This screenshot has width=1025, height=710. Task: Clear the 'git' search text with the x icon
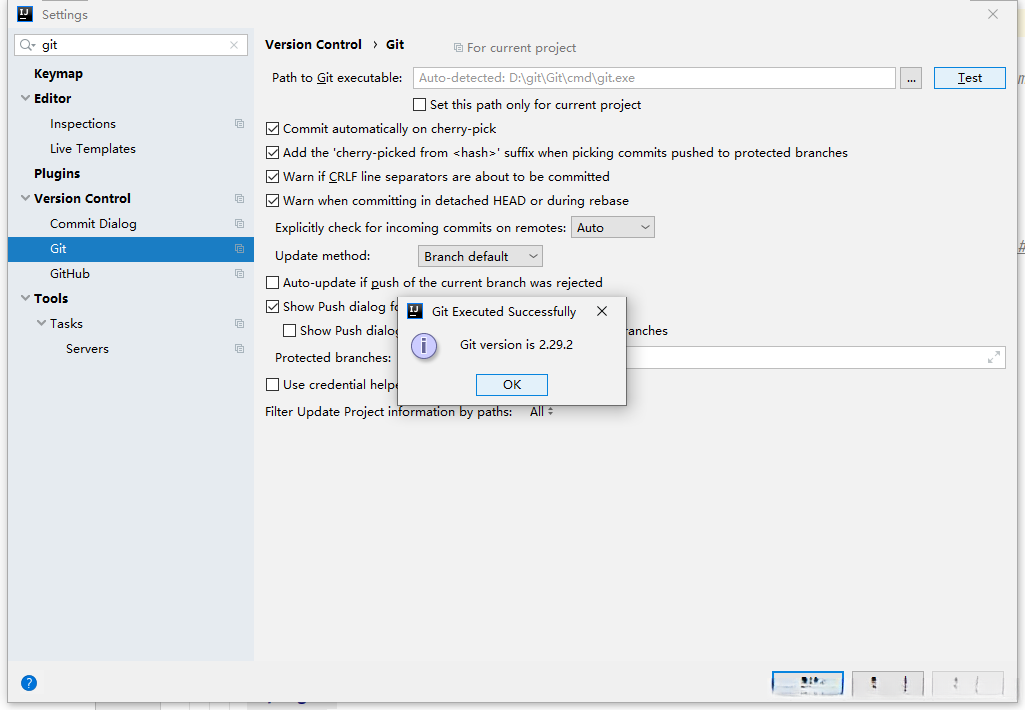[x=234, y=44]
